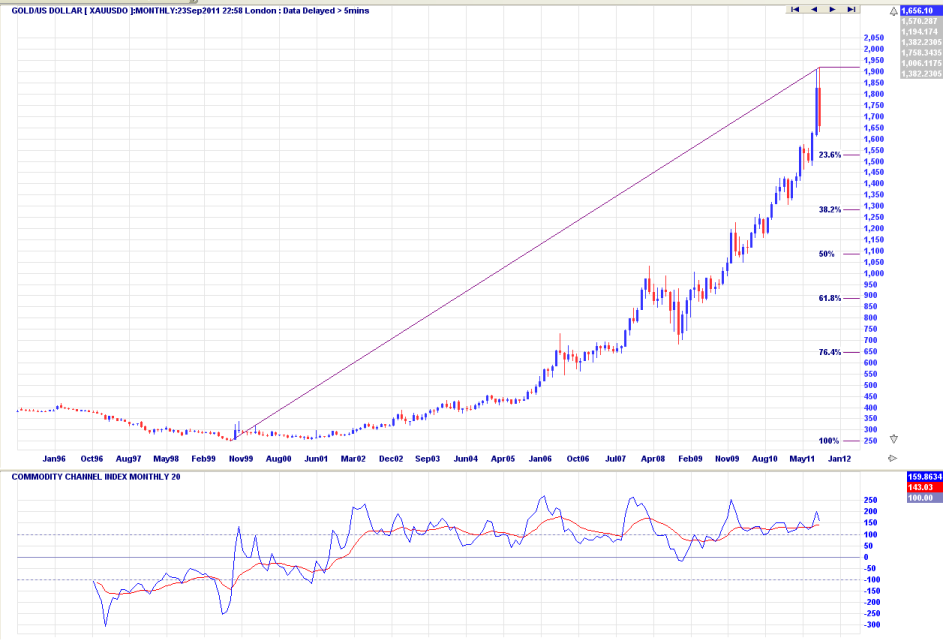Click the Oct06 date label
This screenshot has width=943, height=641.
(578, 459)
